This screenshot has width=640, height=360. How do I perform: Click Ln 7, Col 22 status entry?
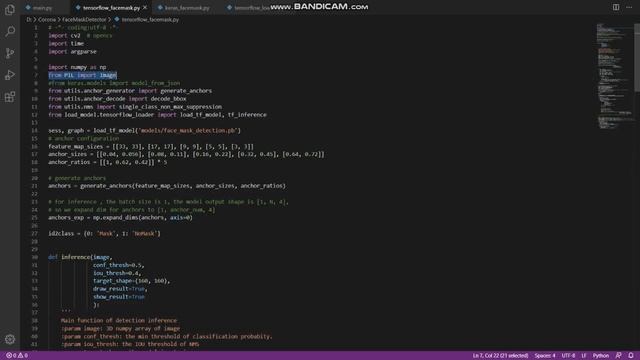(500, 356)
